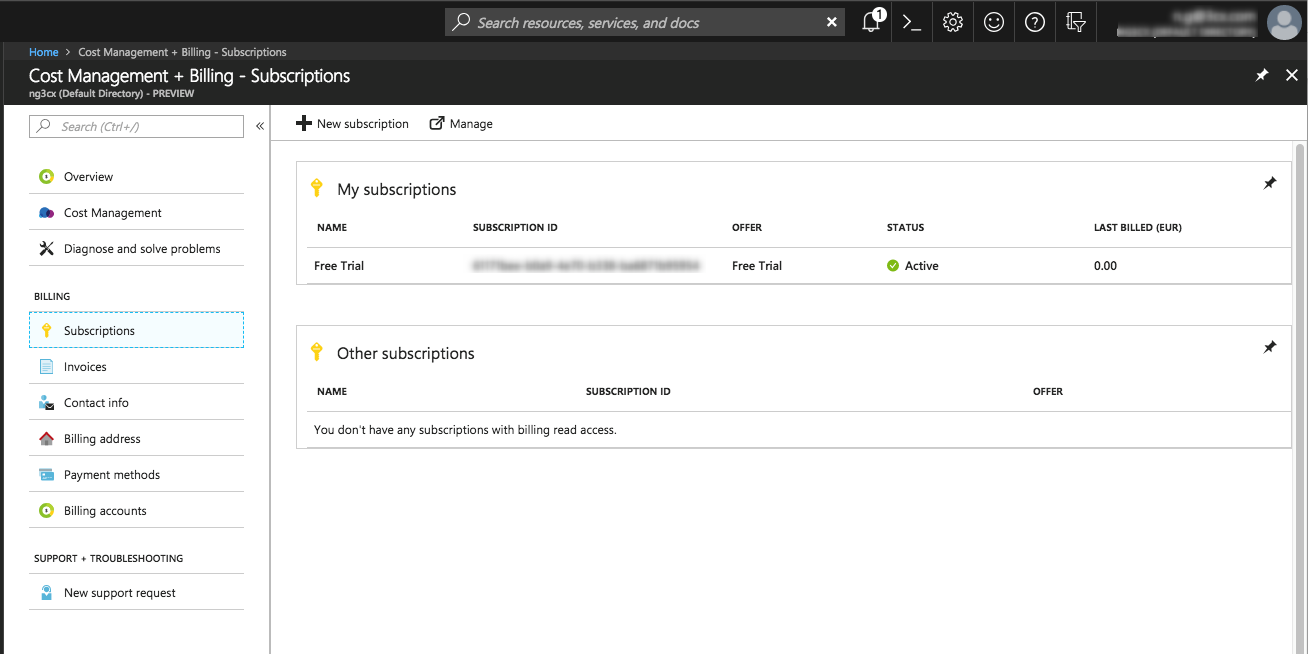Open directory and subscription filter icon

pyautogui.click(x=1076, y=22)
